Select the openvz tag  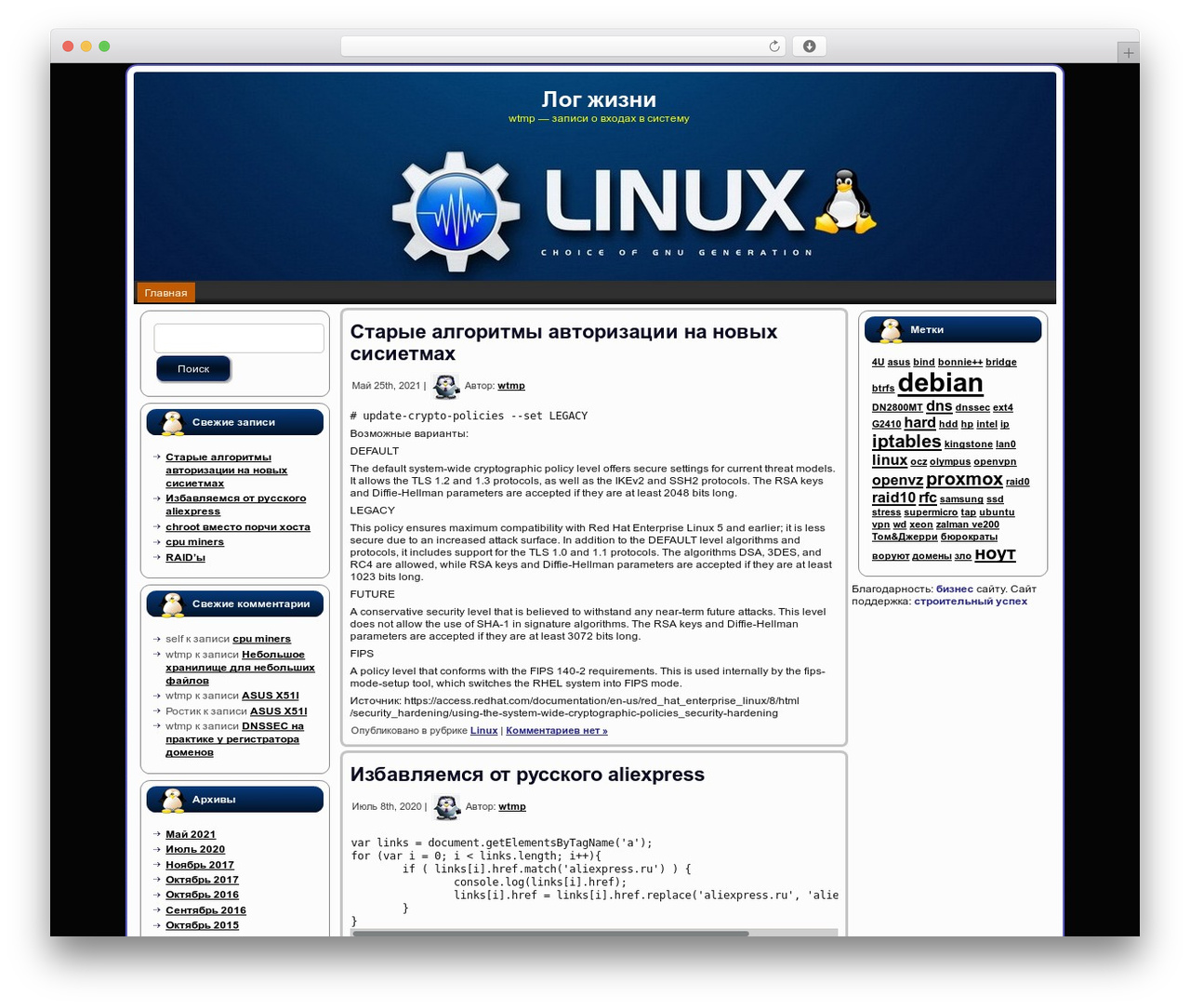click(897, 481)
